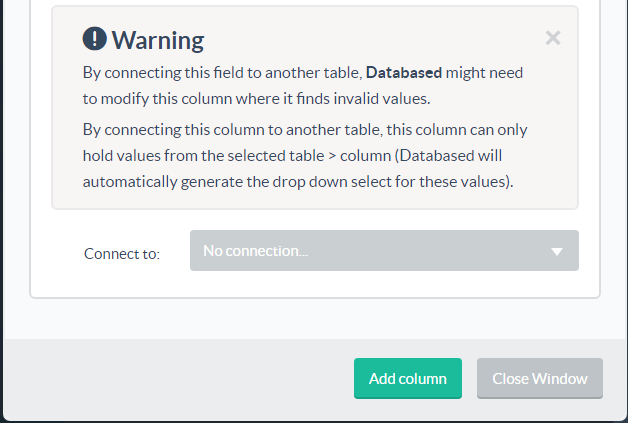Click the bold Databased word

[404, 73]
